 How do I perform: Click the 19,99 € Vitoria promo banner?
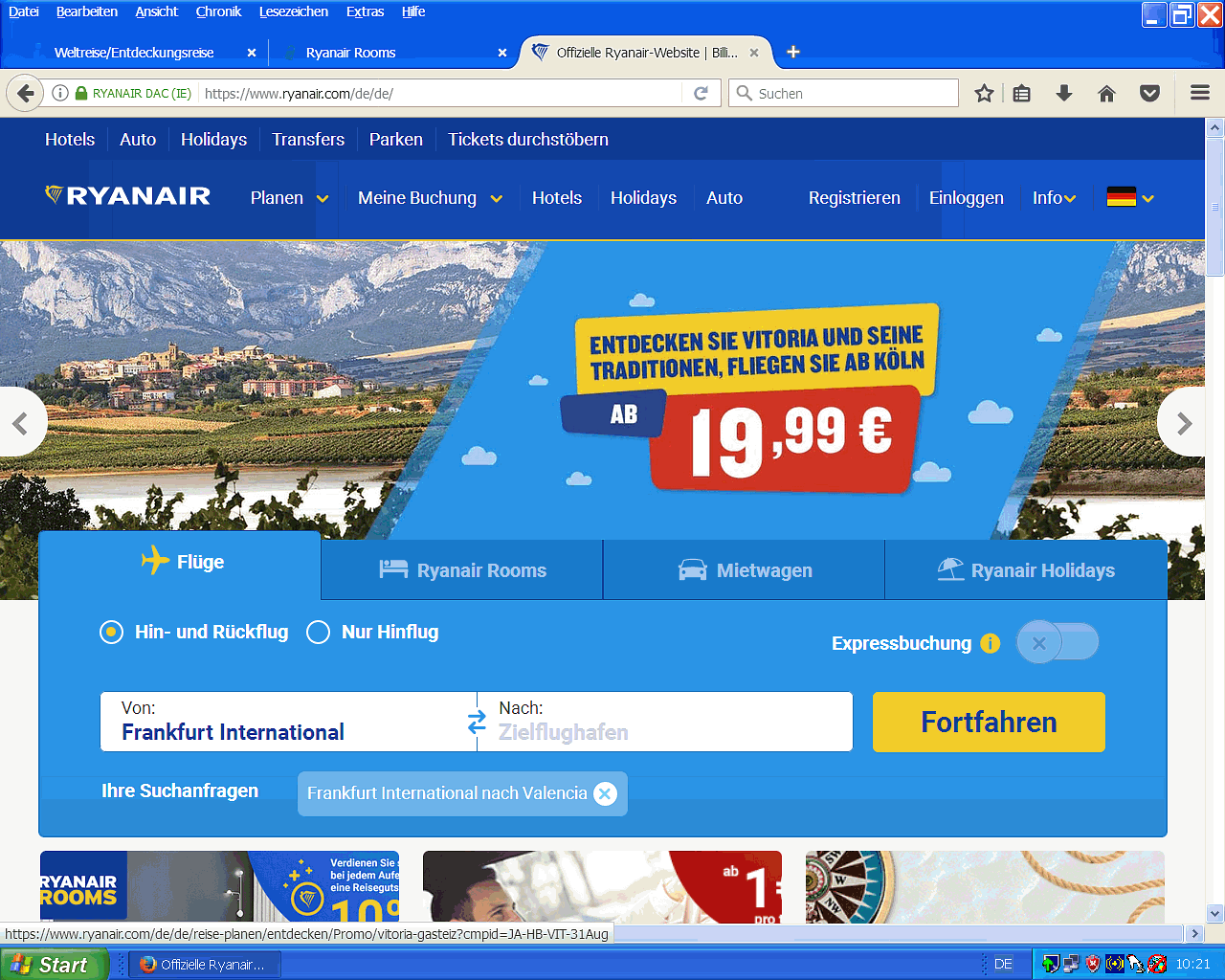click(x=749, y=397)
